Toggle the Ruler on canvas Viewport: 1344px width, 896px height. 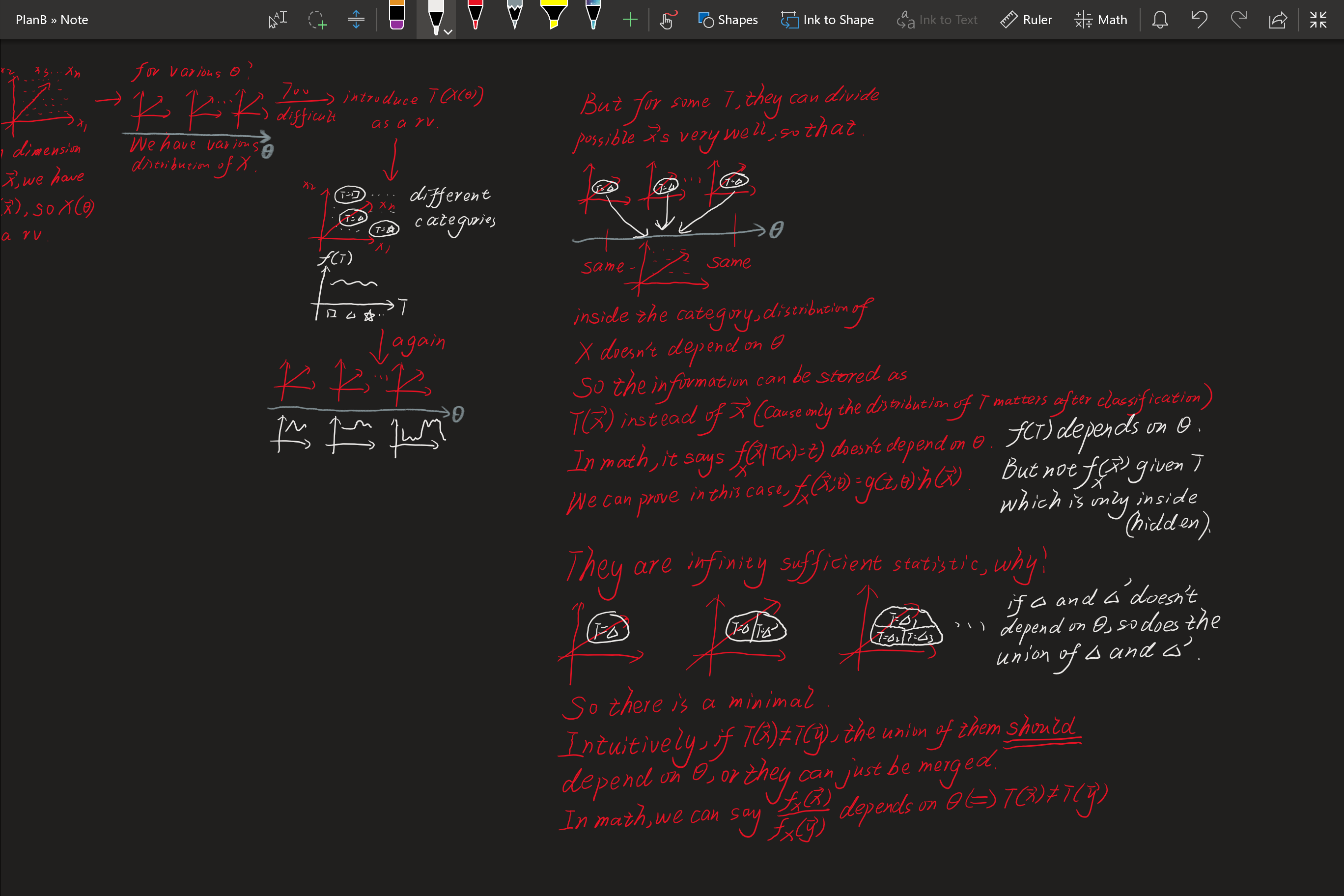click(x=1026, y=20)
